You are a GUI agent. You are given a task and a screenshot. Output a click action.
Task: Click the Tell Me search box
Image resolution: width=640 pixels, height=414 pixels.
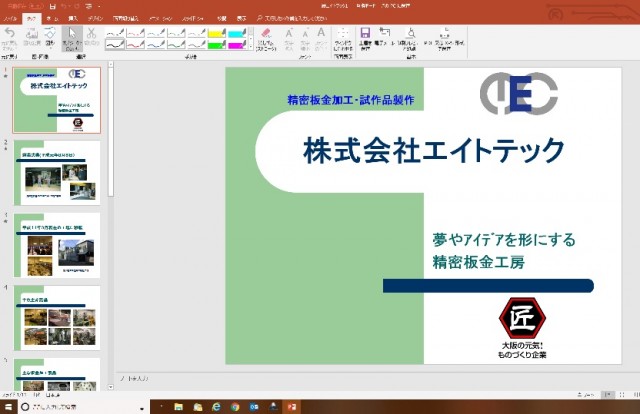[292, 18]
